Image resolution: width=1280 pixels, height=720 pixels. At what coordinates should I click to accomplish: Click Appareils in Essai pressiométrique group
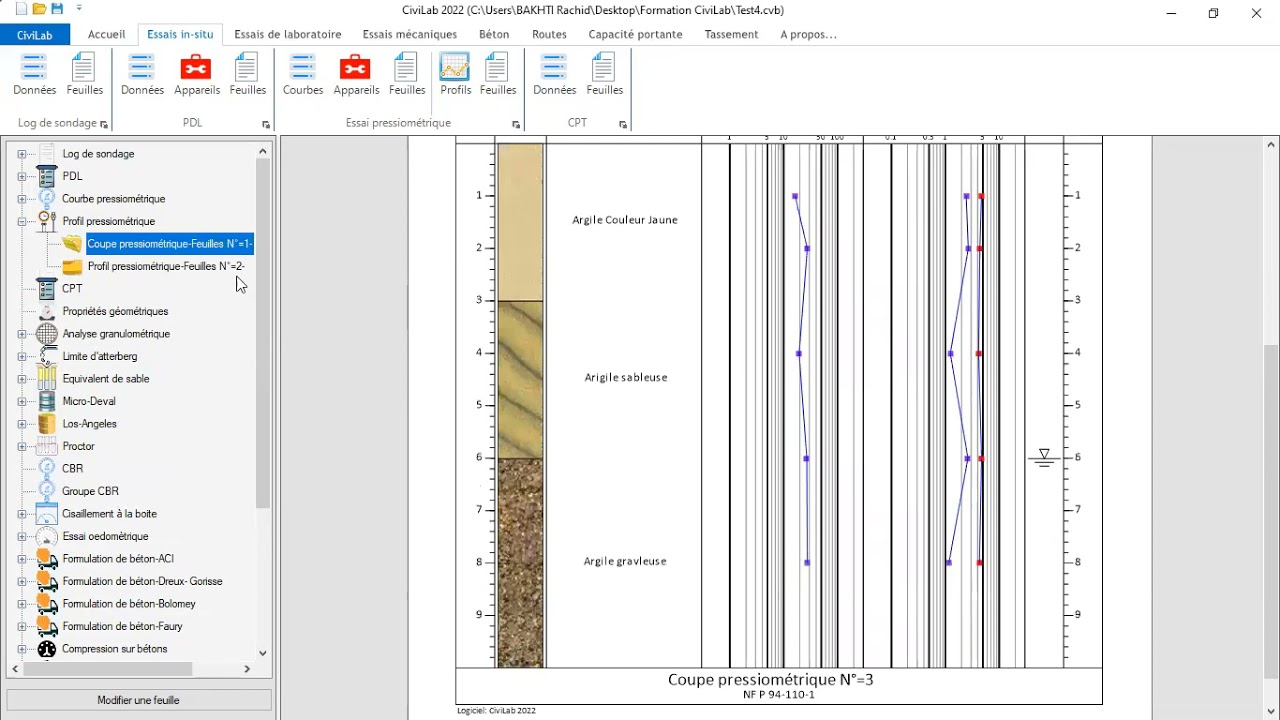coord(356,75)
